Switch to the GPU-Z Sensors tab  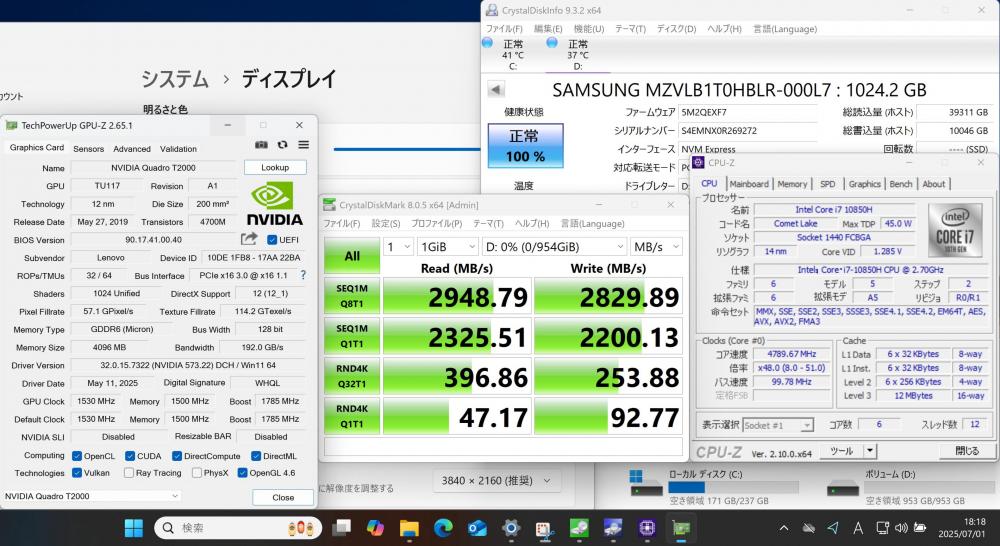coord(89,149)
